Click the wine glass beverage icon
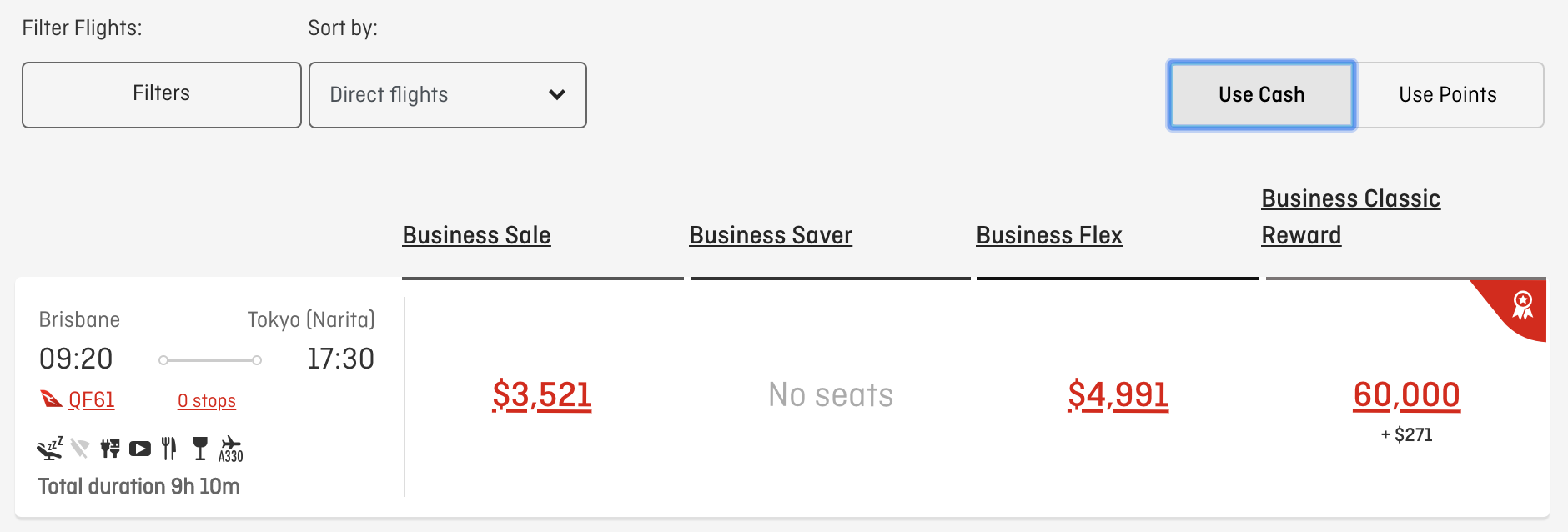Image resolution: width=1568 pixels, height=532 pixels. coord(200,449)
